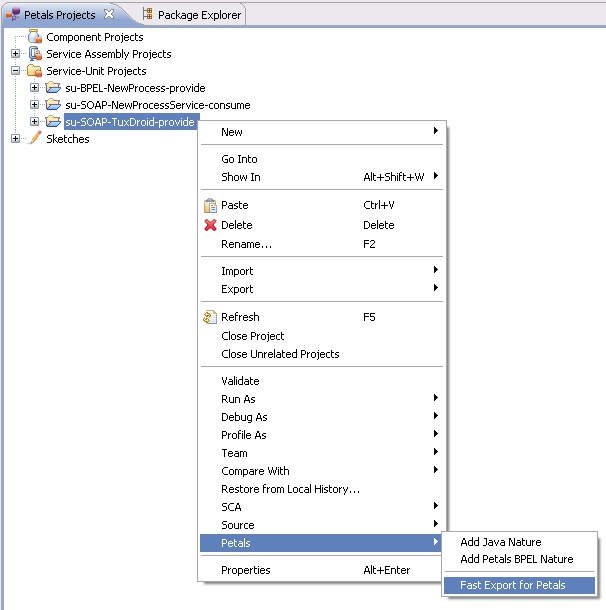Screen dimensions: 606x610
Task: Click the Component Projects folder icon
Action: tap(35, 37)
